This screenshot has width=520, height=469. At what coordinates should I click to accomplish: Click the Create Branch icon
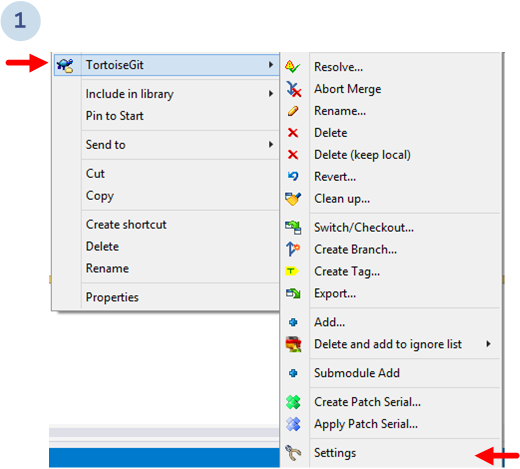[x=293, y=249]
